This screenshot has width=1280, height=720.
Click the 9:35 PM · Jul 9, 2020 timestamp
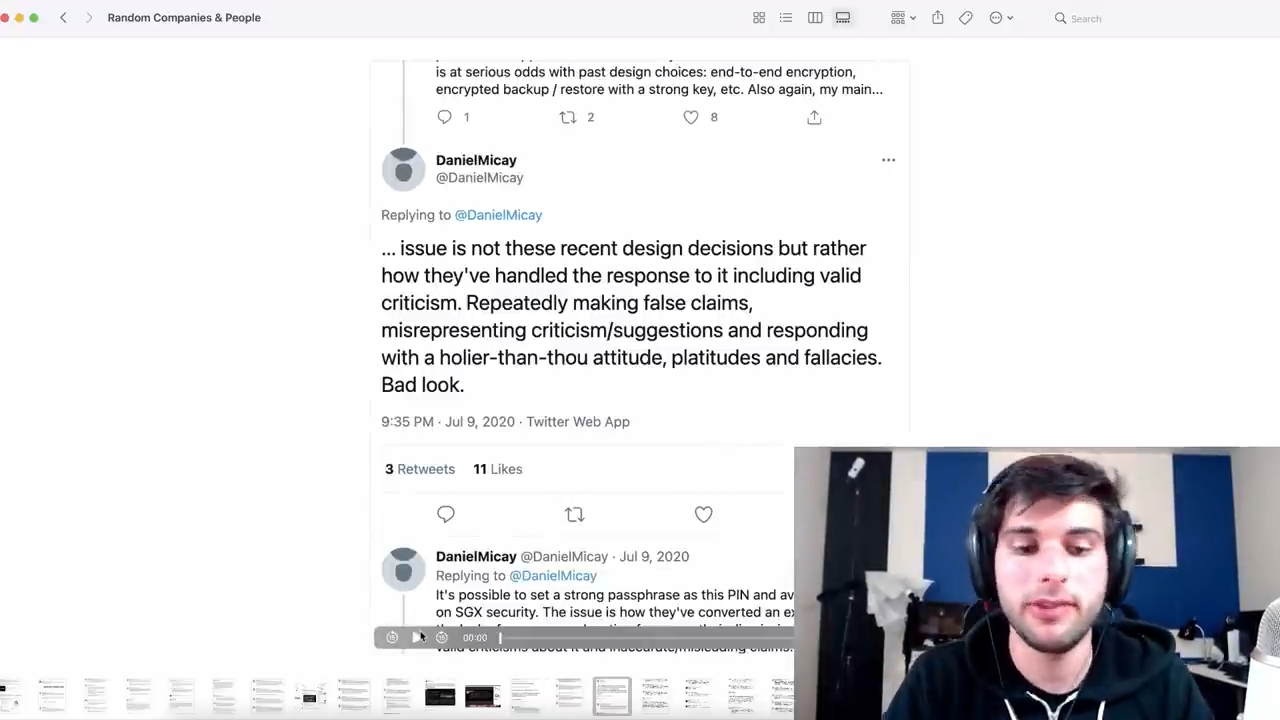[x=448, y=422]
